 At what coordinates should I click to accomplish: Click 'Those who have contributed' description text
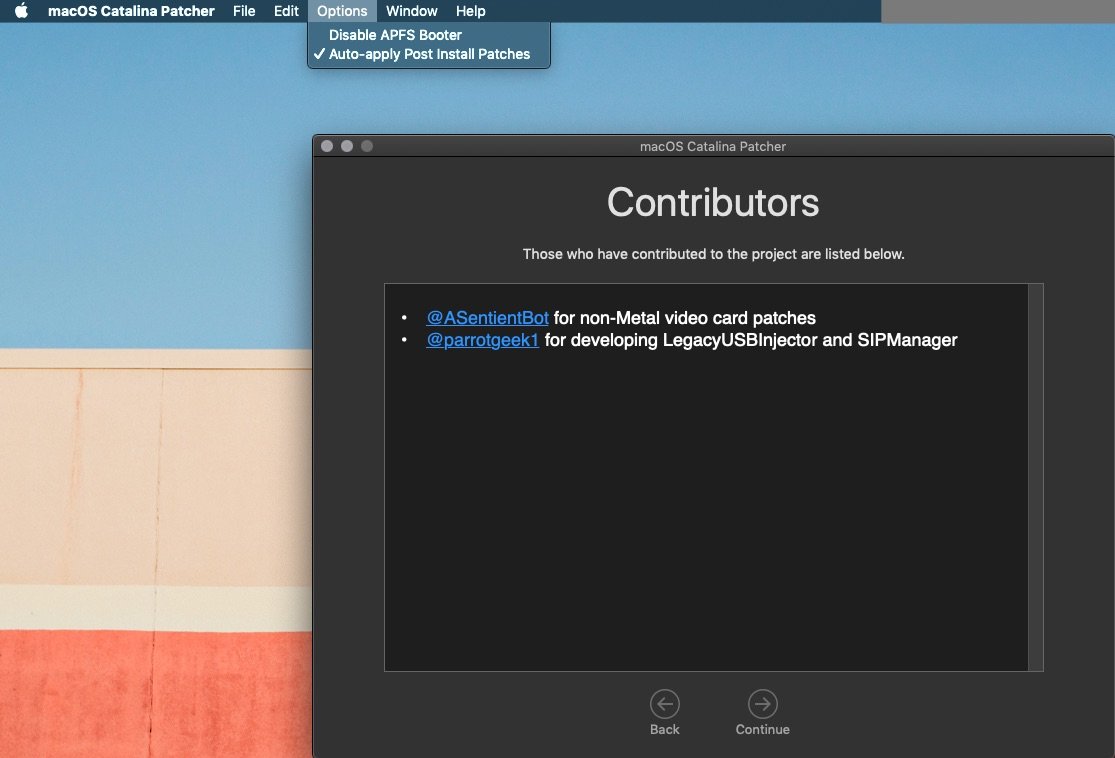click(x=713, y=254)
